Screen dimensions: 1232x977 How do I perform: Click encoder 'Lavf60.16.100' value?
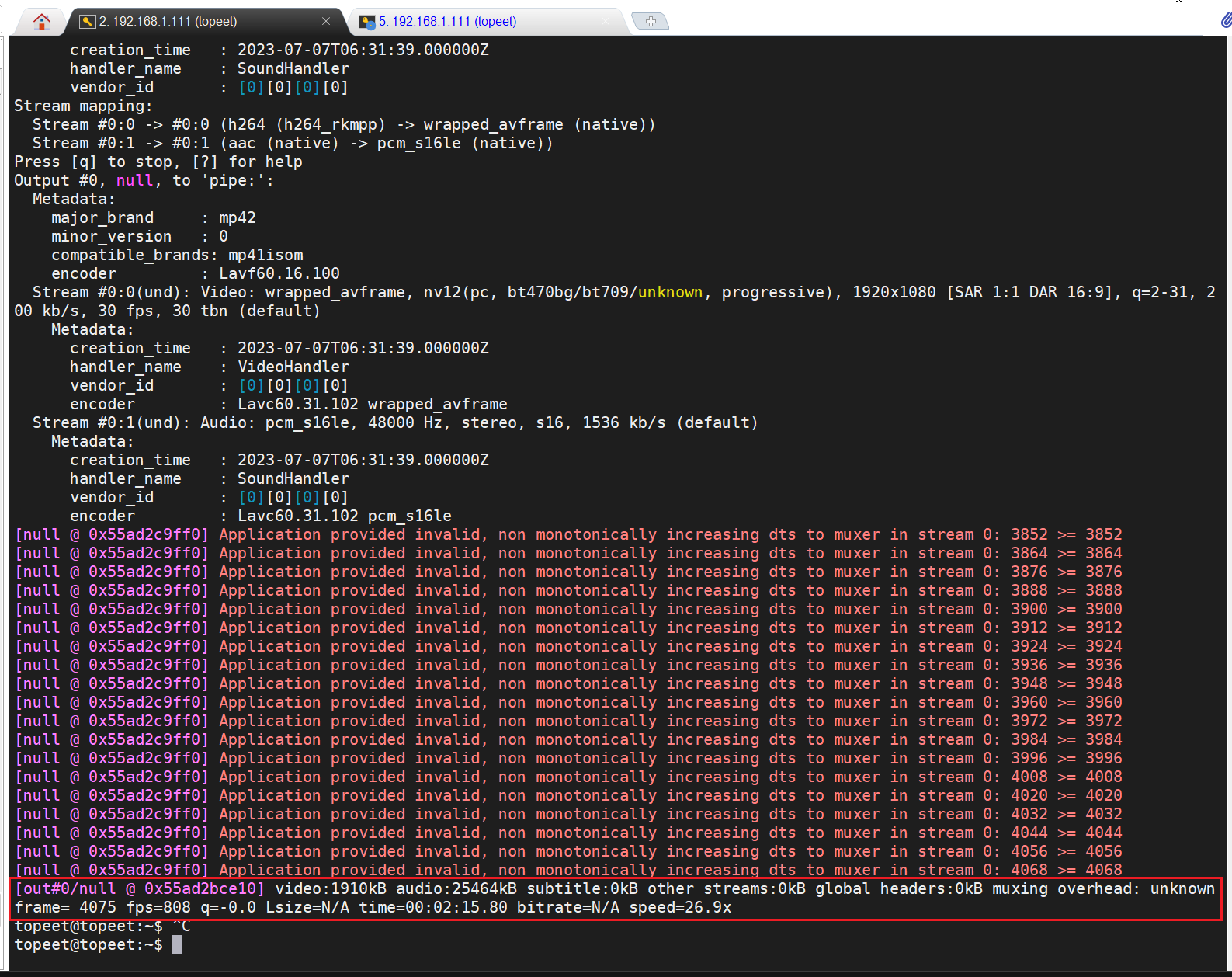(279, 273)
